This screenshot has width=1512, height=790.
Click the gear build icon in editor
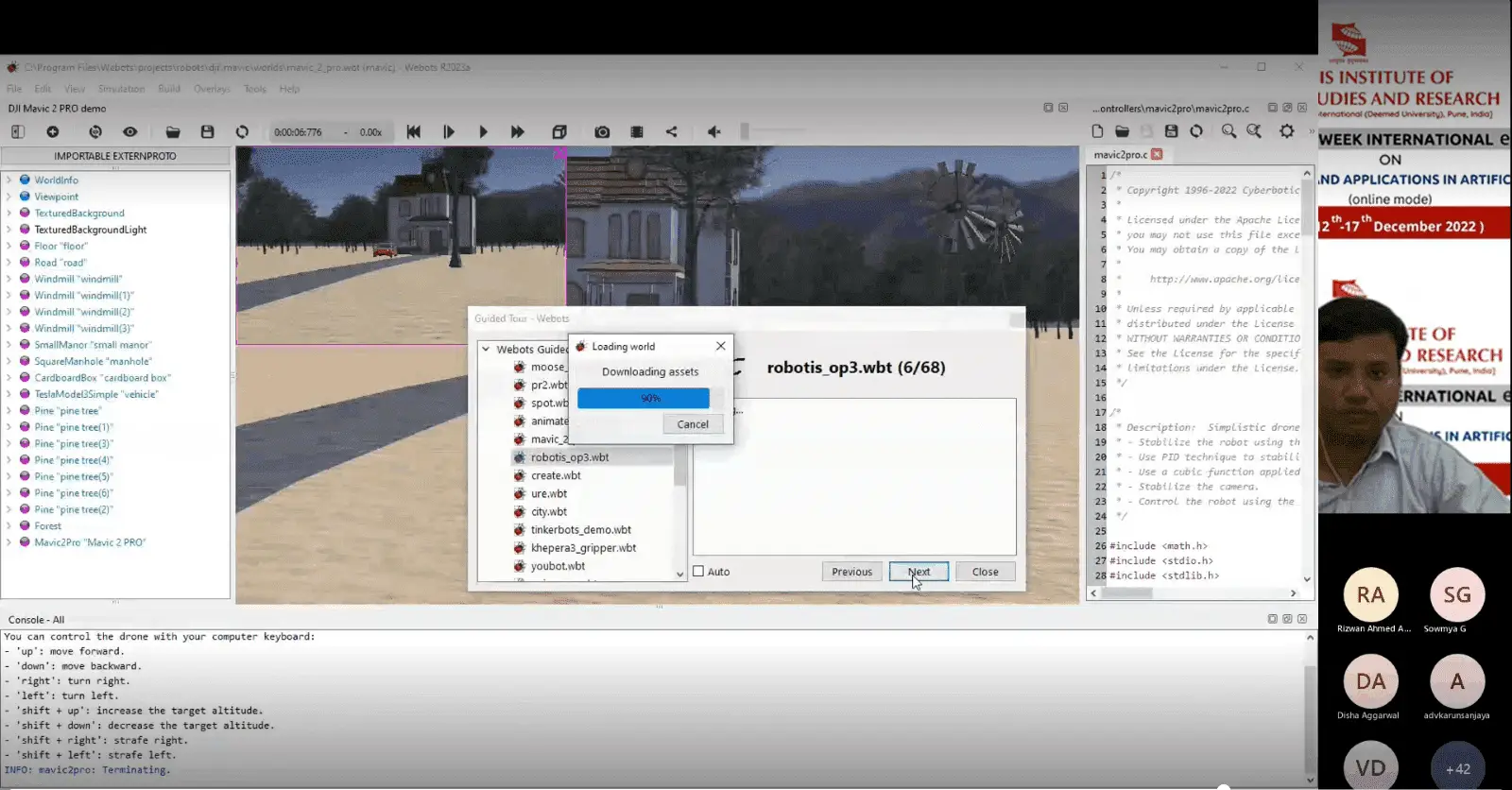[x=1287, y=131]
